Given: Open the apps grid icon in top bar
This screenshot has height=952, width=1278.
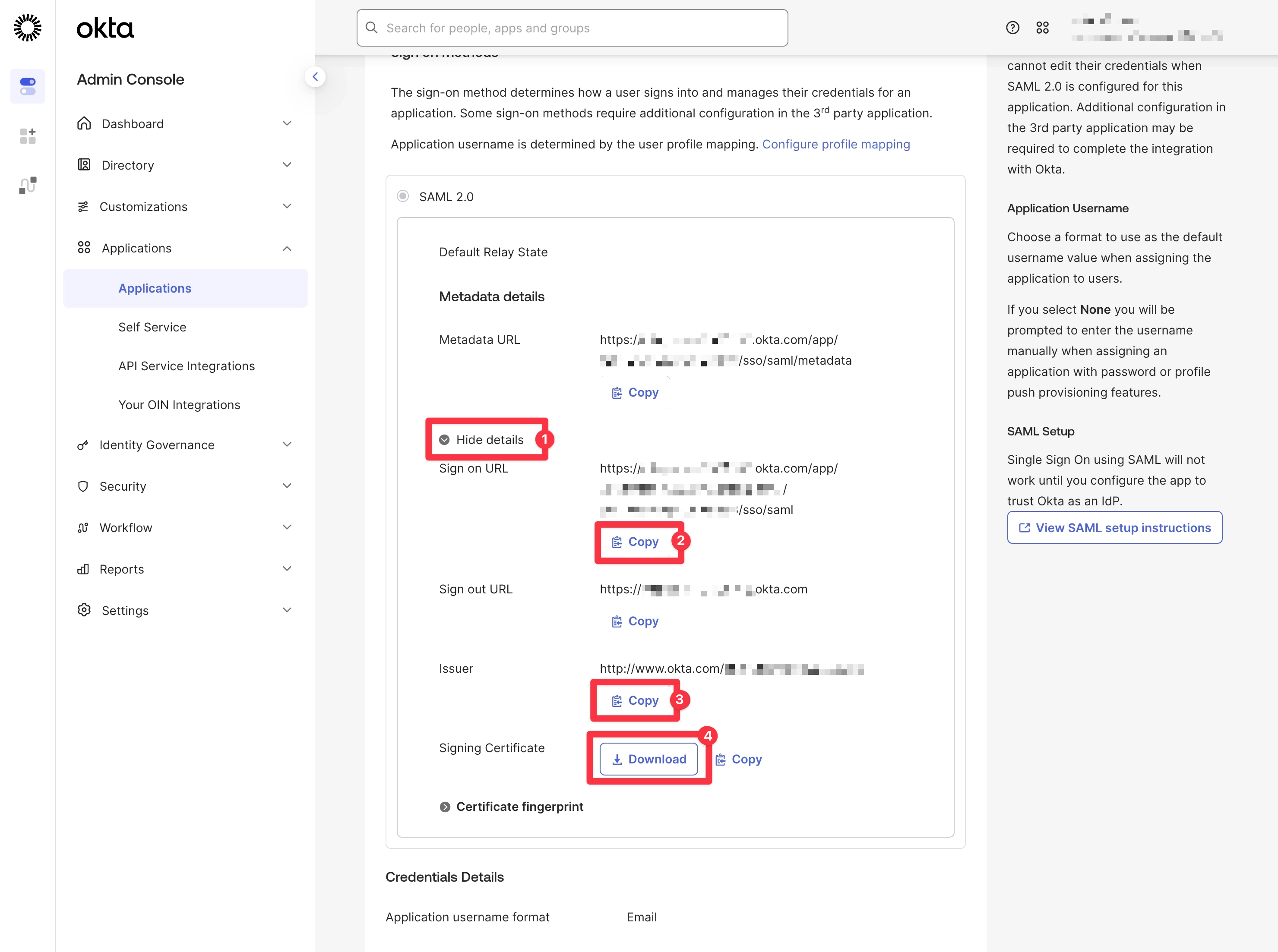Looking at the screenshot, I should (x=1042, y=28).
